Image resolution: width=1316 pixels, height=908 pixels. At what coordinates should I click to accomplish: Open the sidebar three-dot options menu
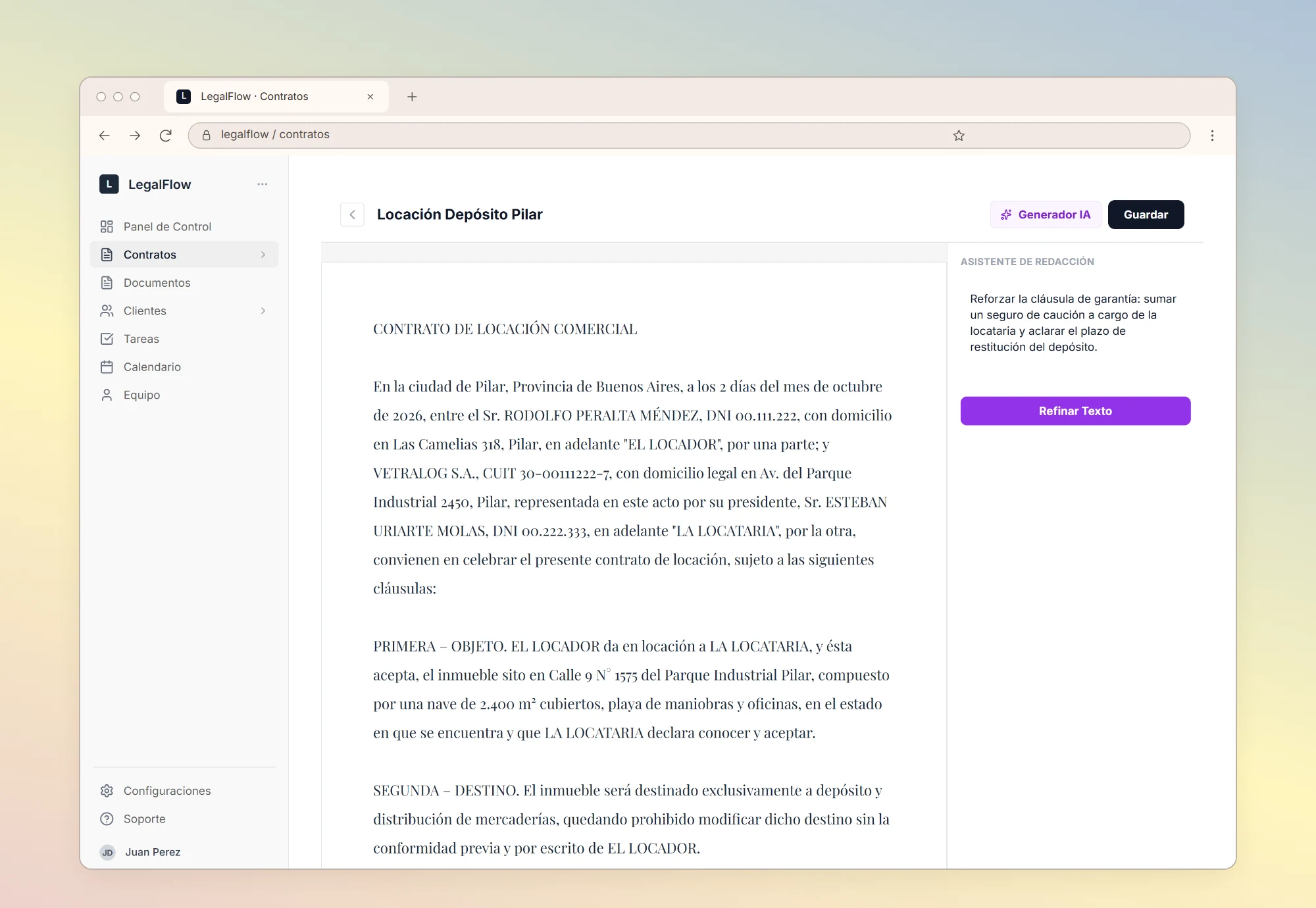point(263,184)
